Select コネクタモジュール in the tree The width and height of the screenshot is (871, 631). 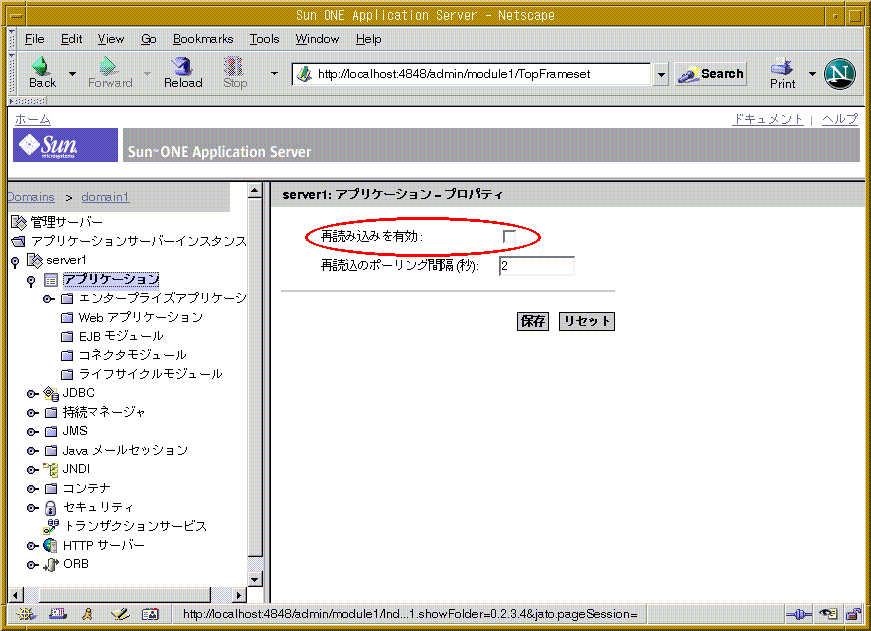132,355
